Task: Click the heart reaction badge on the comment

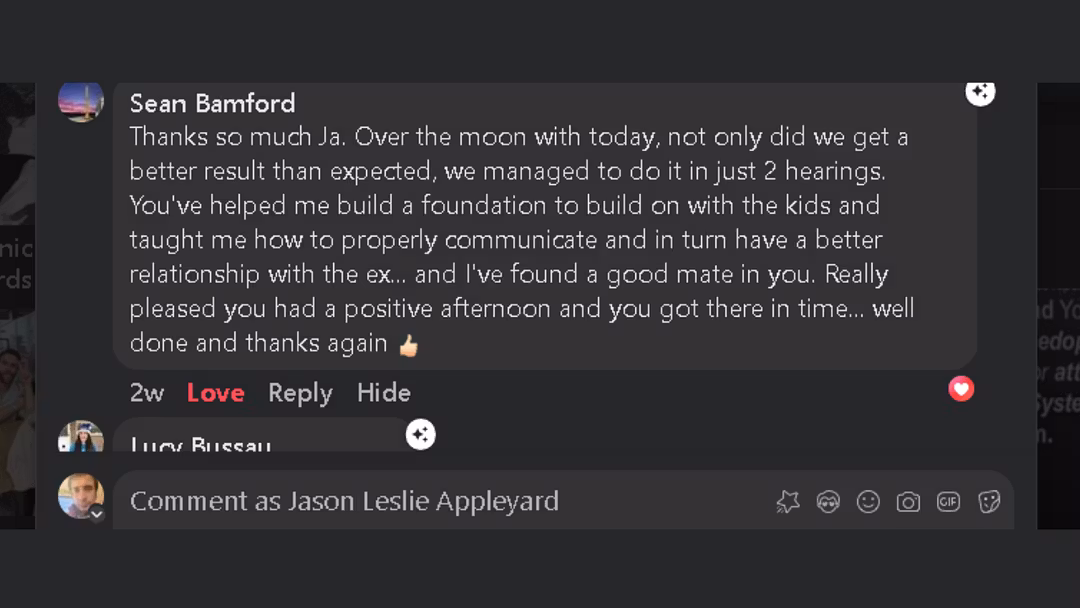Action: click(961, 389)
